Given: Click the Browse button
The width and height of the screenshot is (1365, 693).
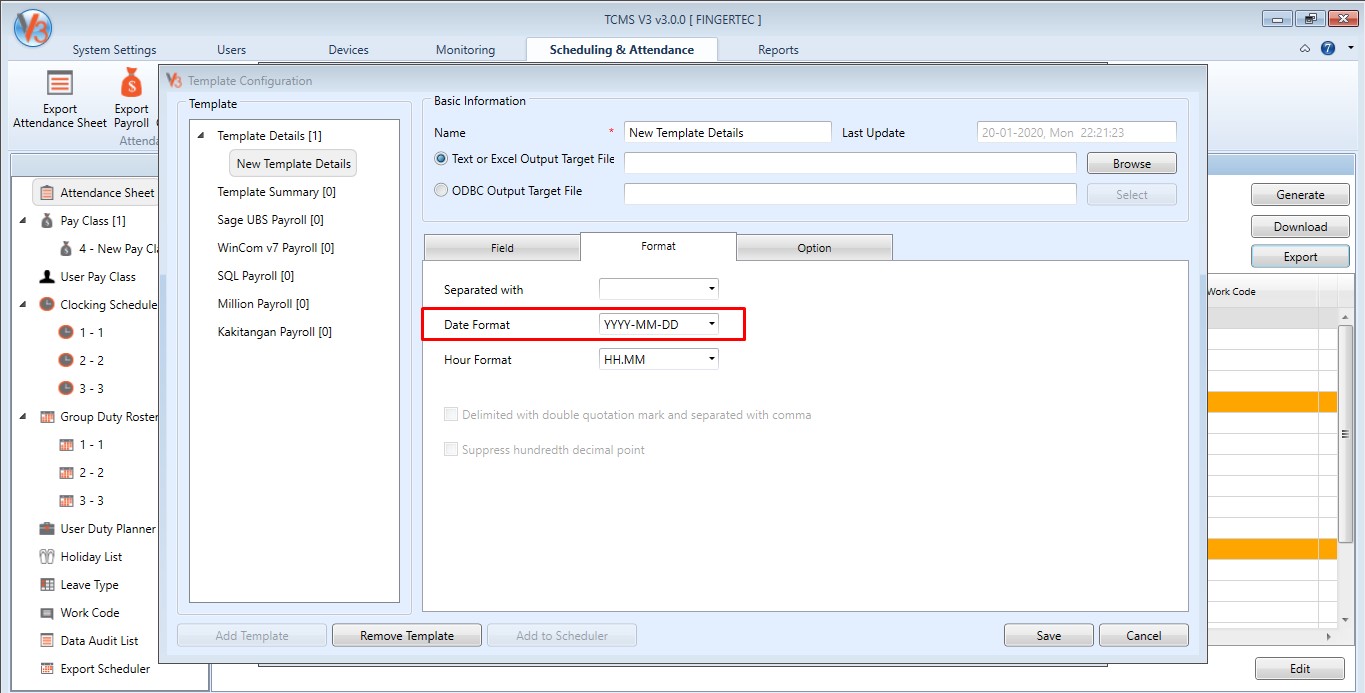Looking at the screenshot, I should (x=1132, y=163).
